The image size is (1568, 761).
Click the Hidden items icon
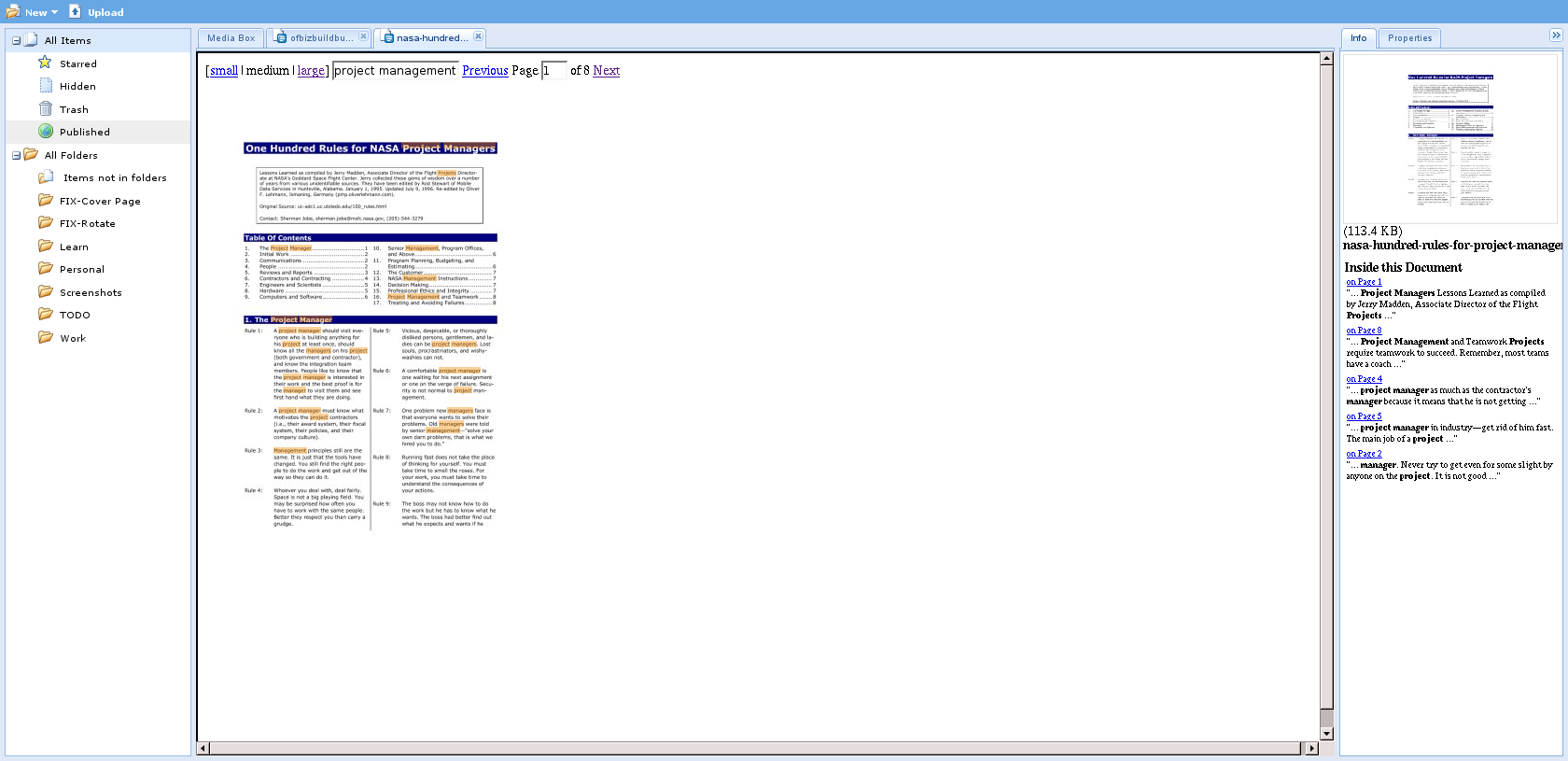pyautogui.click(x=45, y=86)
